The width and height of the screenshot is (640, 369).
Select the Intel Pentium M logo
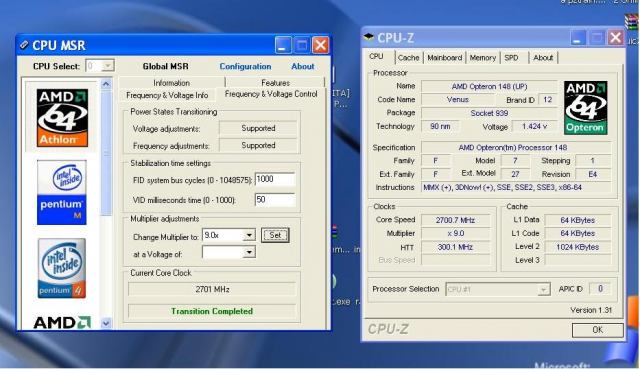pyautogui.click(x=62, y=192)
